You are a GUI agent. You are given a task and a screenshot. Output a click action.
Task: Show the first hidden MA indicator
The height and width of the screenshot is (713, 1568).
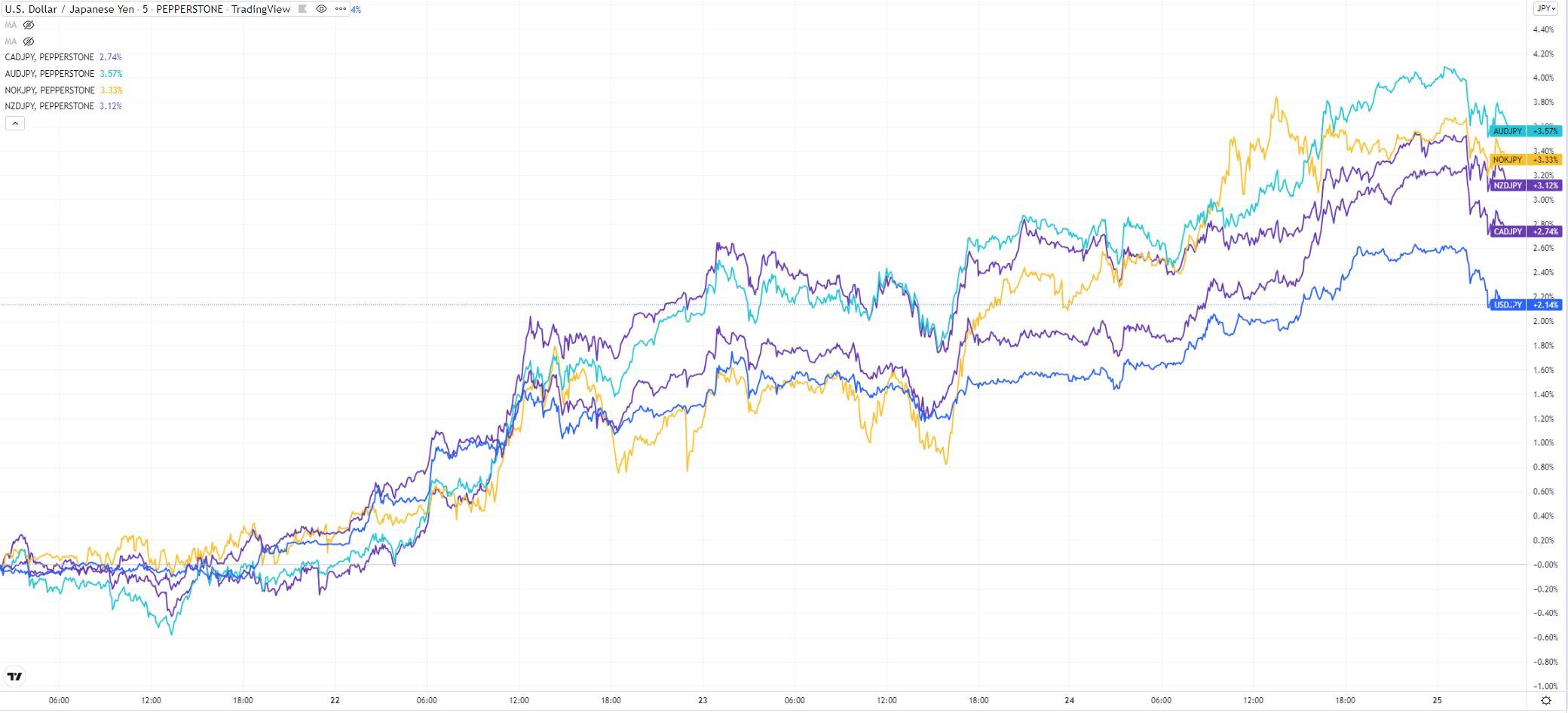pyautogui.click(x=29, y=25)
